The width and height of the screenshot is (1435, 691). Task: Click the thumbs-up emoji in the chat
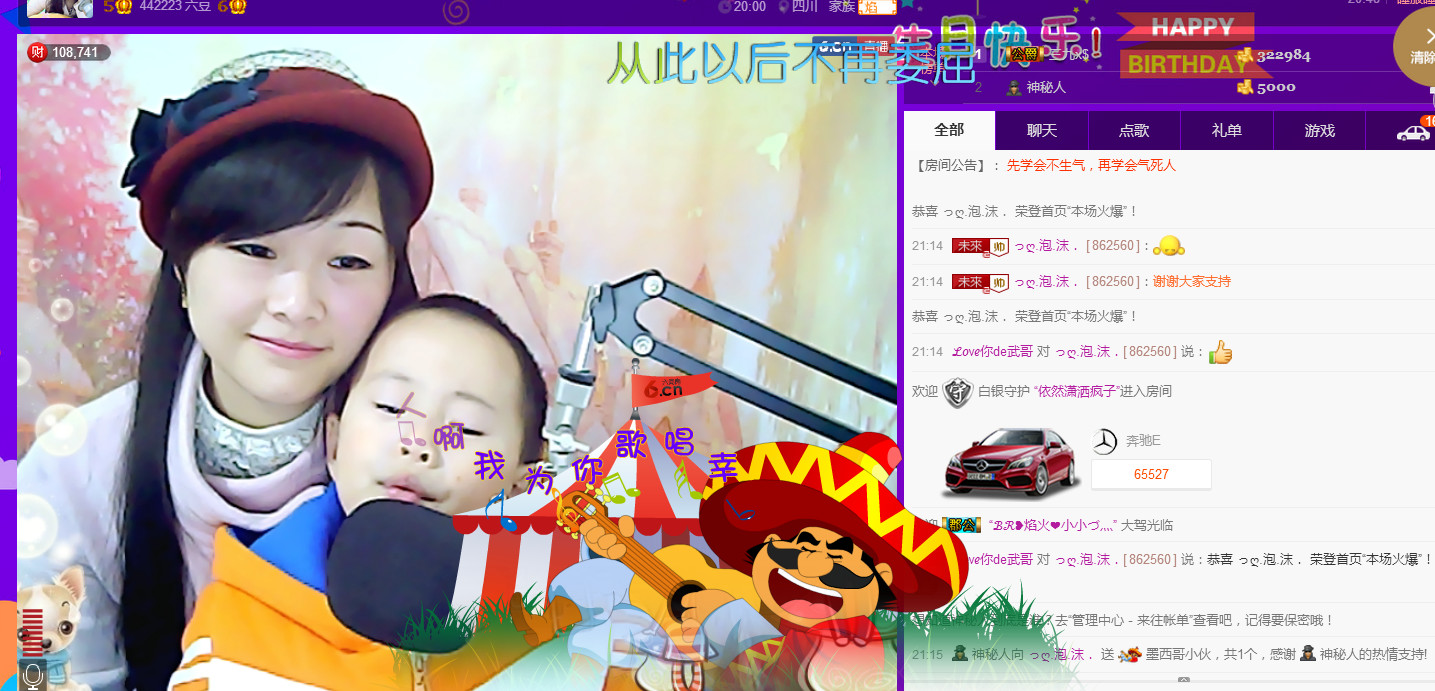pos(1220,352)
